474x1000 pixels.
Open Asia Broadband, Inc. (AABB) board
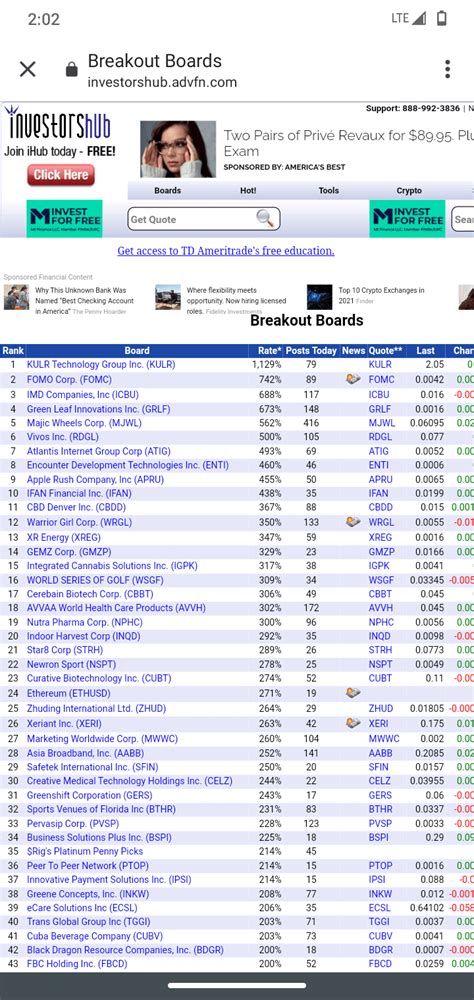(89, 753)
